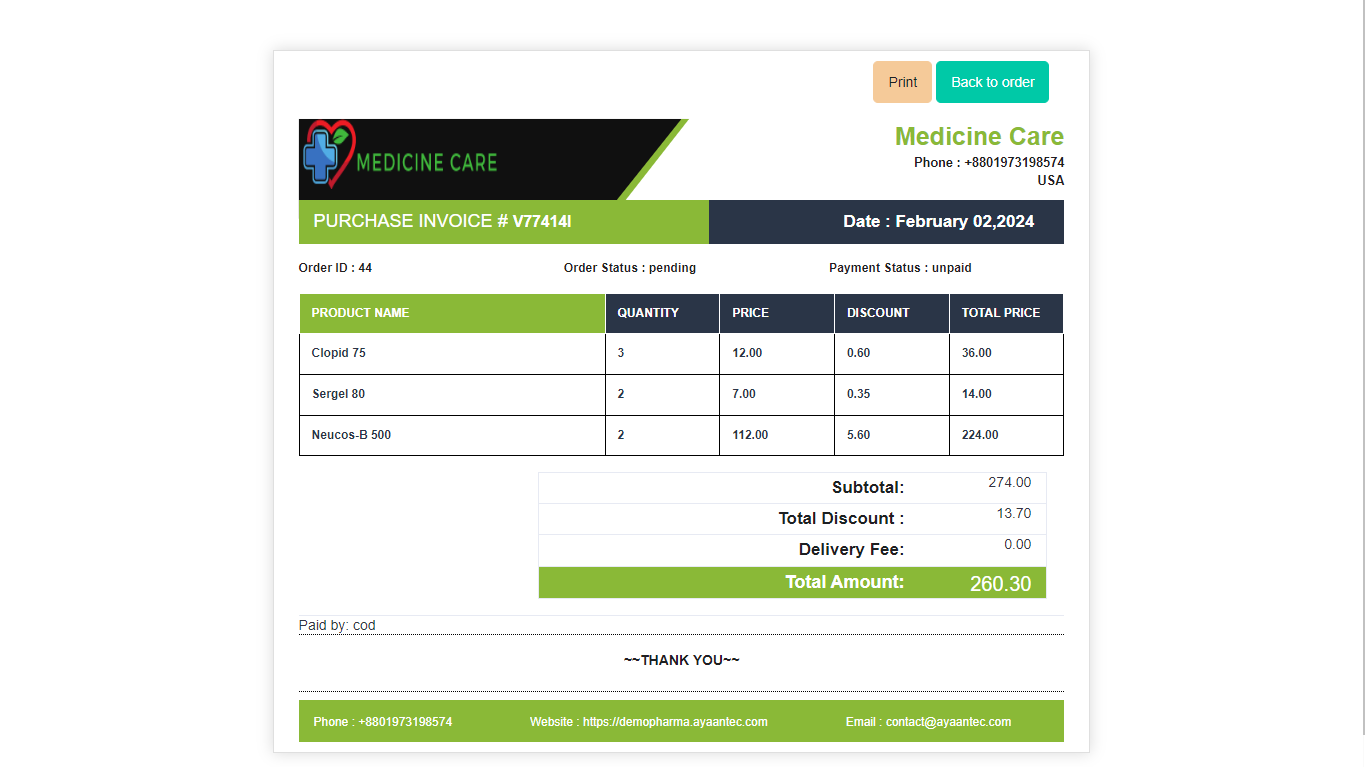
Task: Click the Back to order button
Action: 991,81
